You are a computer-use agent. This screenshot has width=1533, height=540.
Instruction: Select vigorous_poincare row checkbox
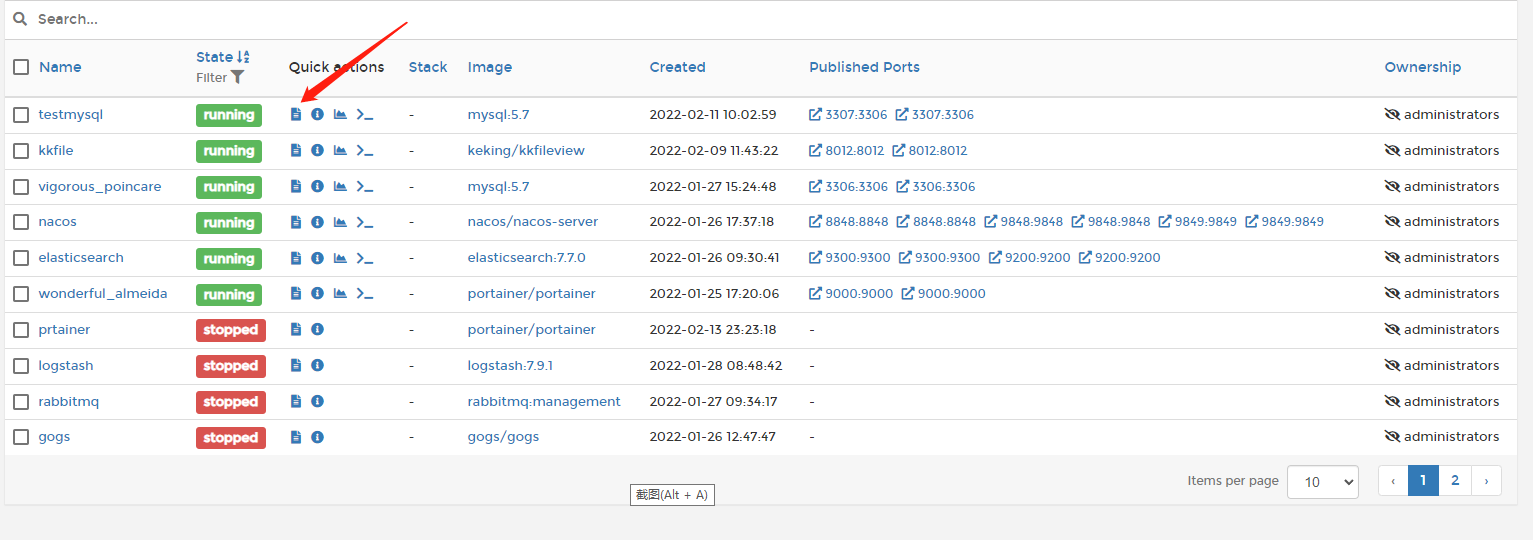click(x=21, y=187)
